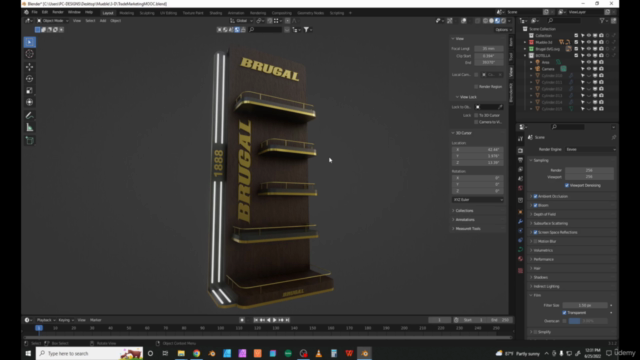Enable Render Region checkbox

click(476, 87)
